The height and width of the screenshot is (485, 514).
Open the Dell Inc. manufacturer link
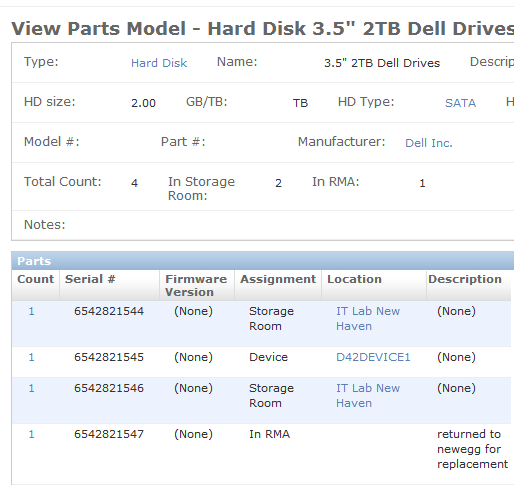pyautogui.click(x=429, y=143)
